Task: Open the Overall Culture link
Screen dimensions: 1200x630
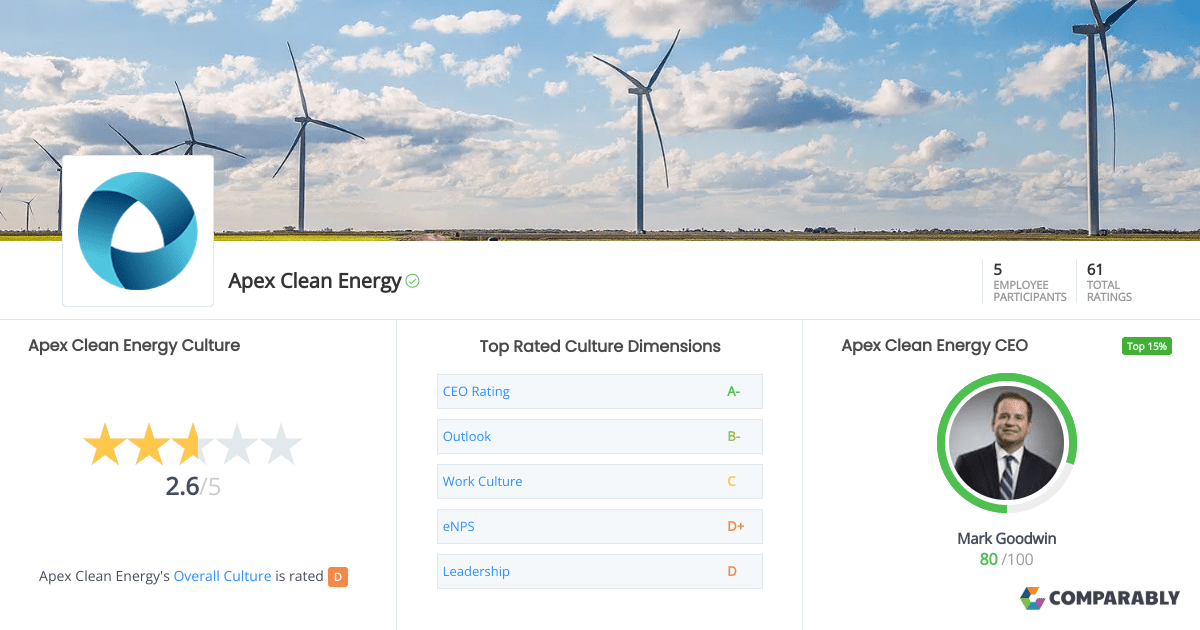Action: point(222,576)
